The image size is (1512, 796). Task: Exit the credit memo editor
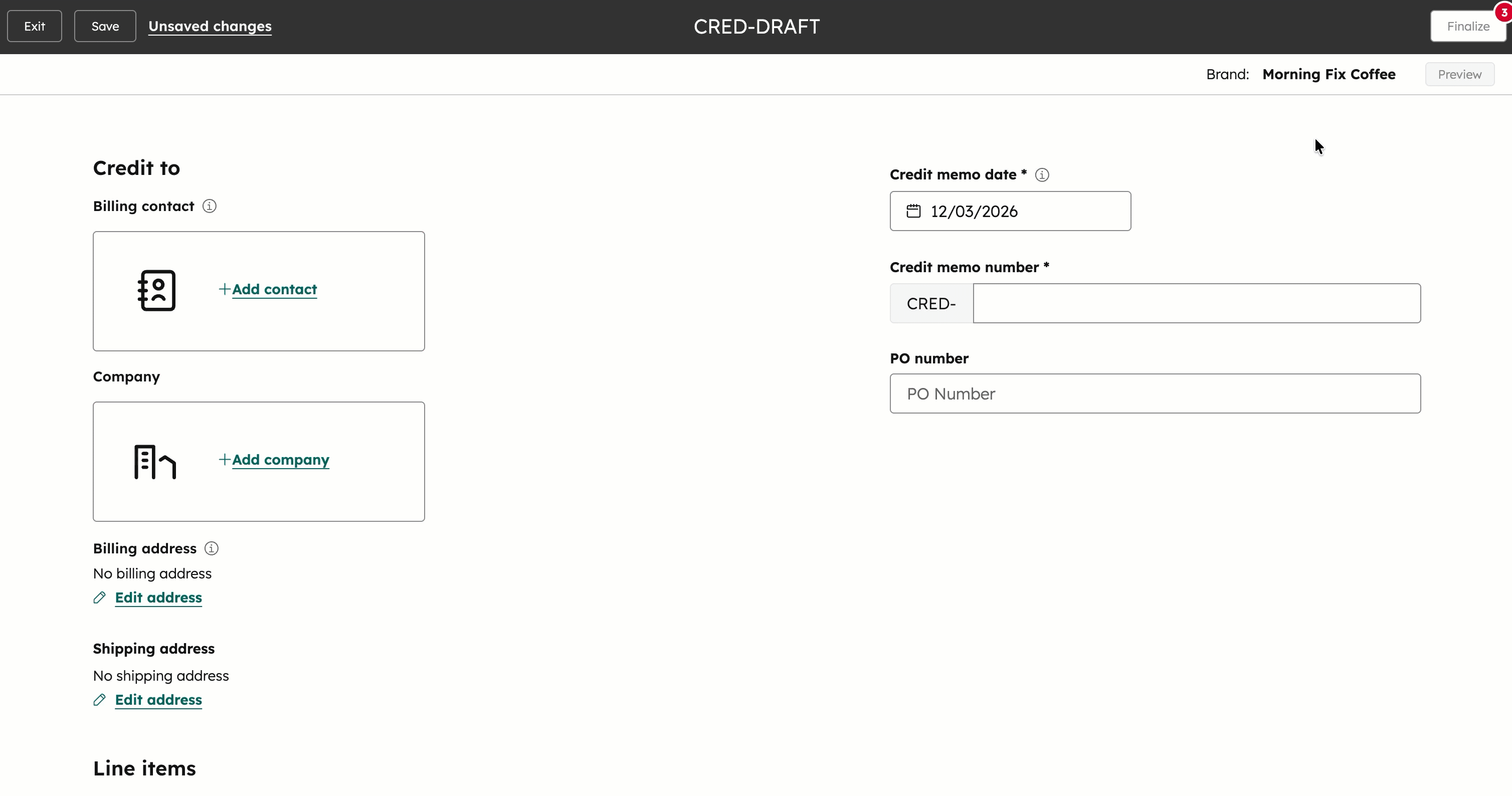pyautogui.click(x=34, y=26)
